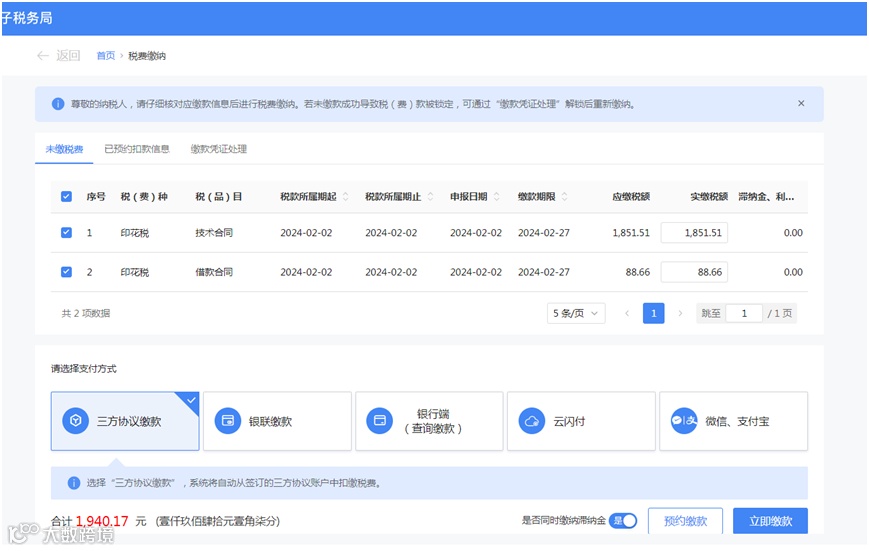The height and width of the screenshot is (551, 869).
Task: Click the 技术合同 cell in row 1
Action: click(214, 233)
